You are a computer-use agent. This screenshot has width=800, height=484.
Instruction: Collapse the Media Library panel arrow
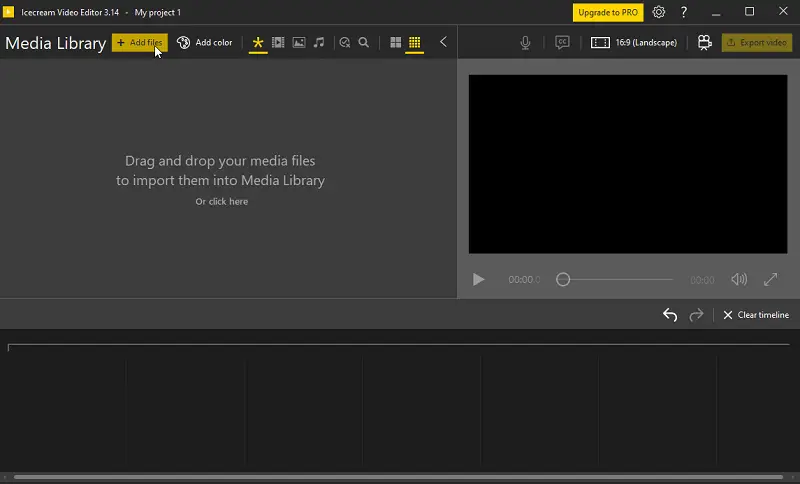pyautogui.click(x=443, y=42)
